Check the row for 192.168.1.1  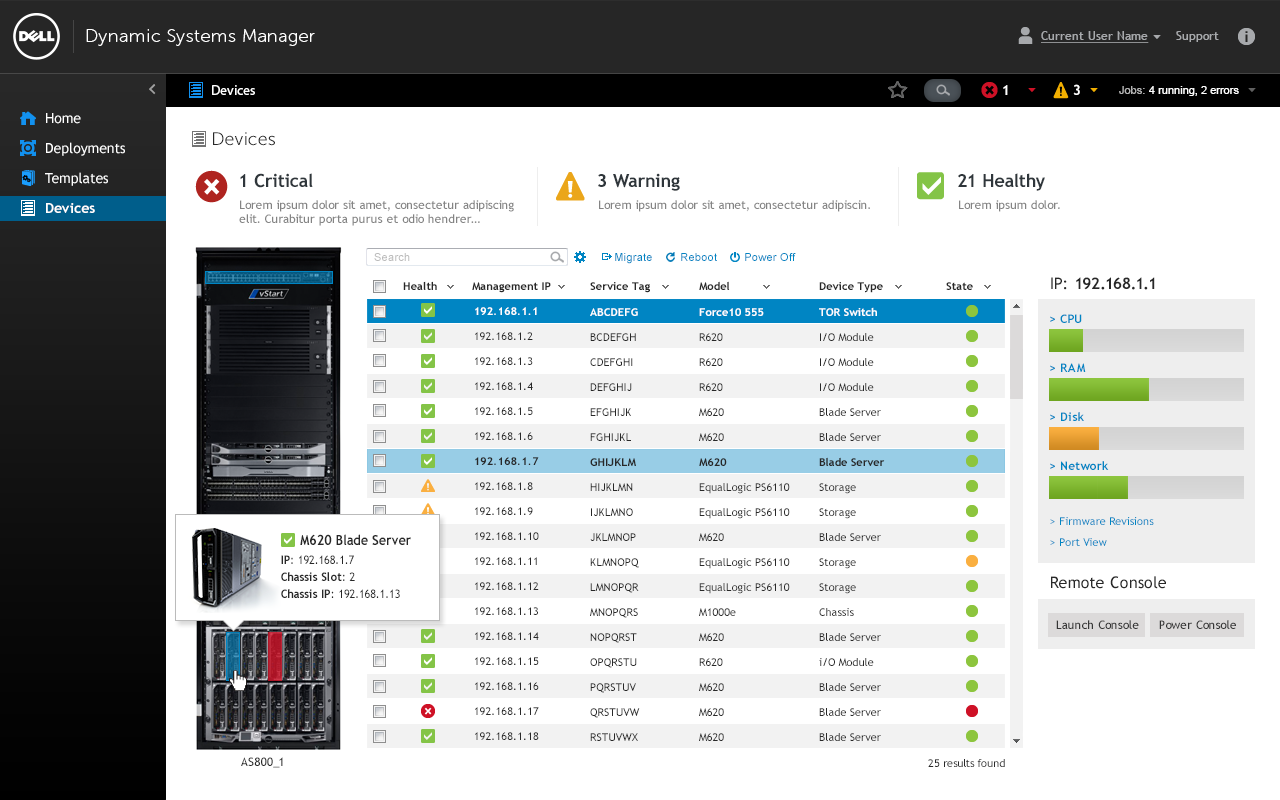[379, 311]
